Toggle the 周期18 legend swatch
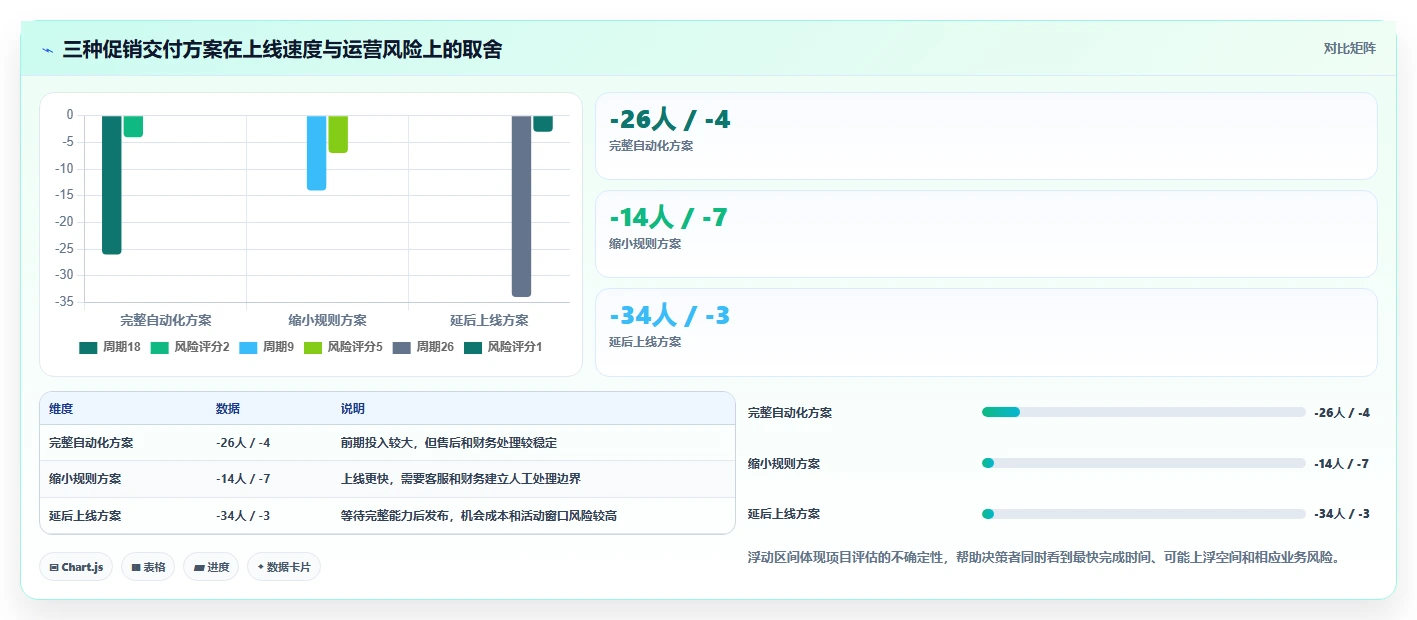 tap(89, 347)
